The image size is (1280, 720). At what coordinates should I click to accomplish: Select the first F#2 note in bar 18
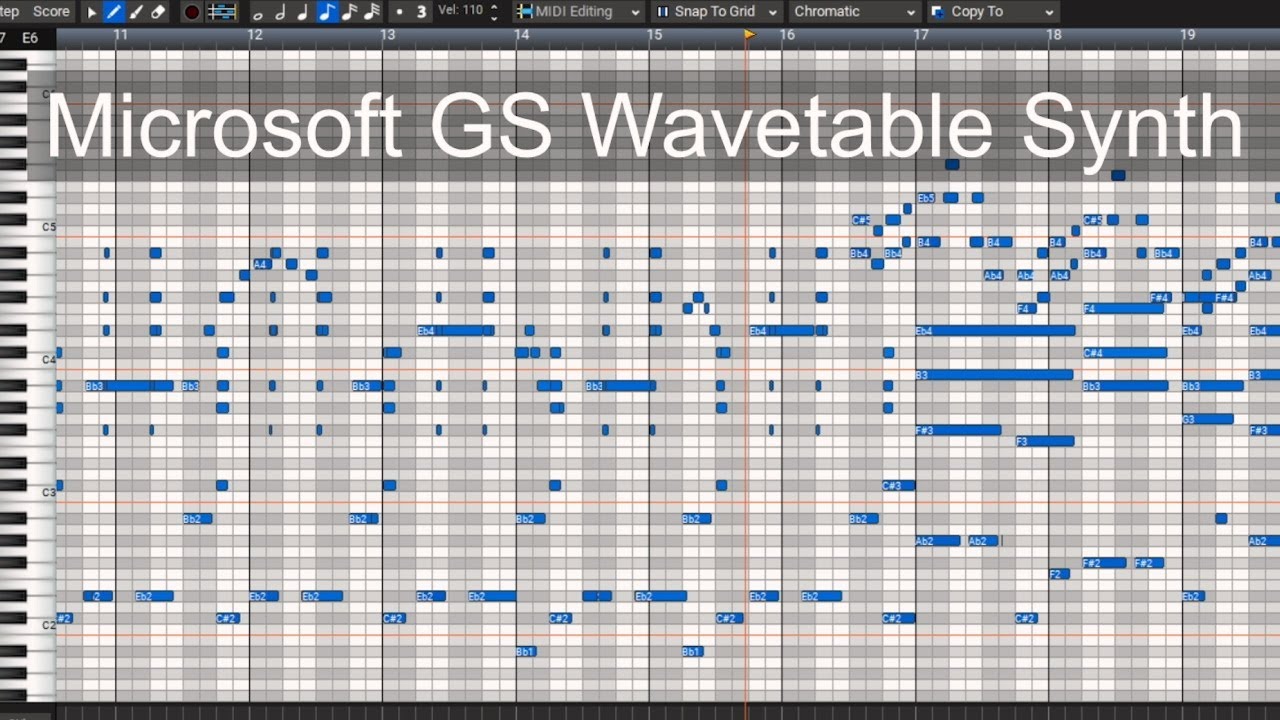click(1105, 563)
